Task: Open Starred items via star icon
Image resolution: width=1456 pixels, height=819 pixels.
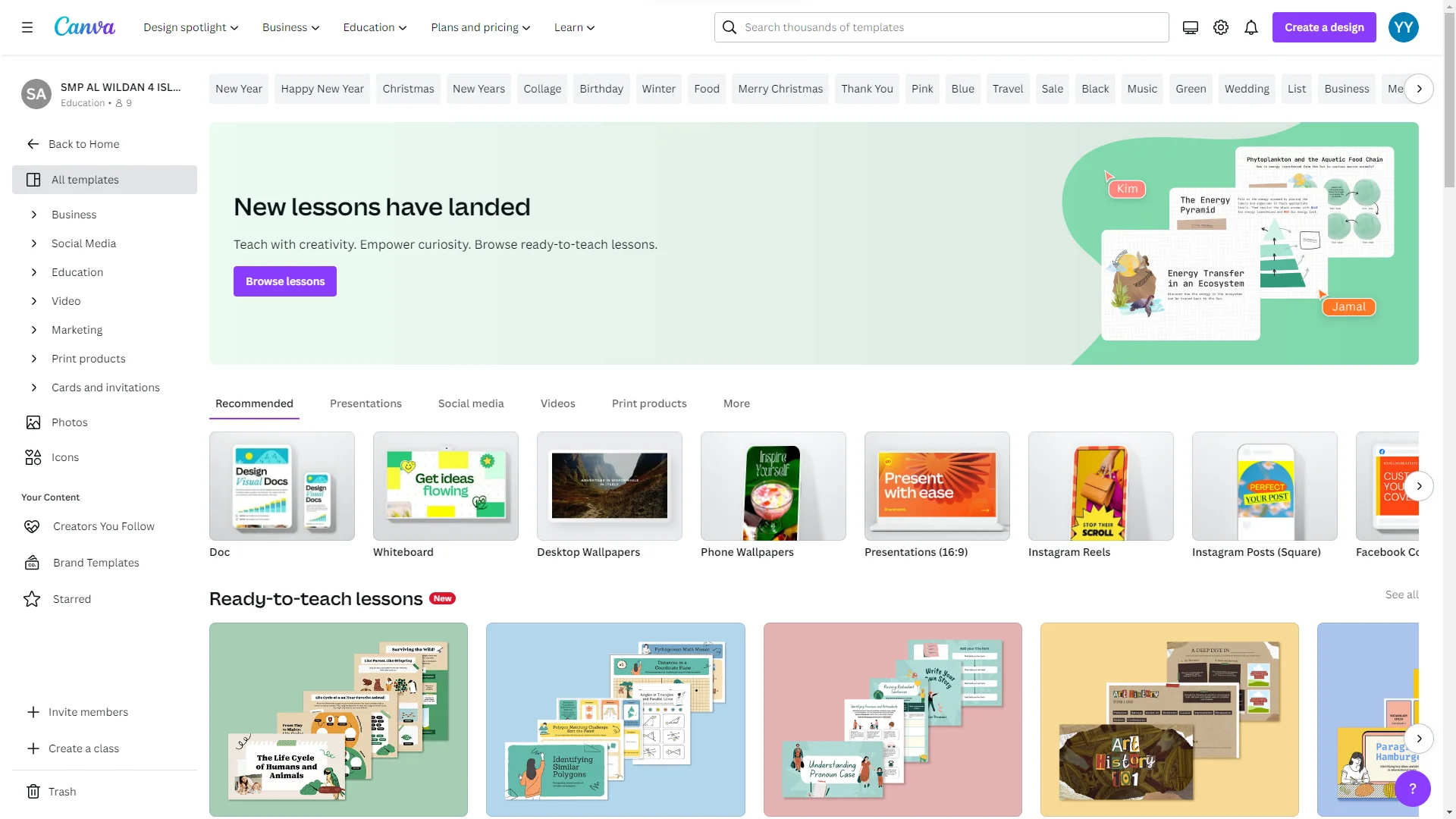Action: pos(32,599)
